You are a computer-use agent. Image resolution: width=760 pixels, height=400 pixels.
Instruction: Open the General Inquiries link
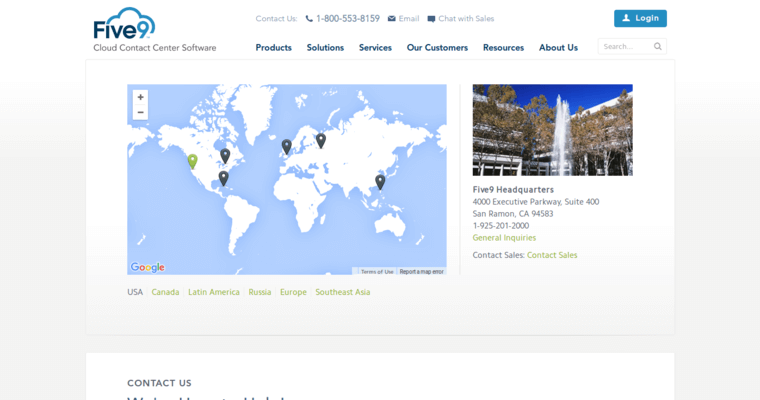click(504, 238)
